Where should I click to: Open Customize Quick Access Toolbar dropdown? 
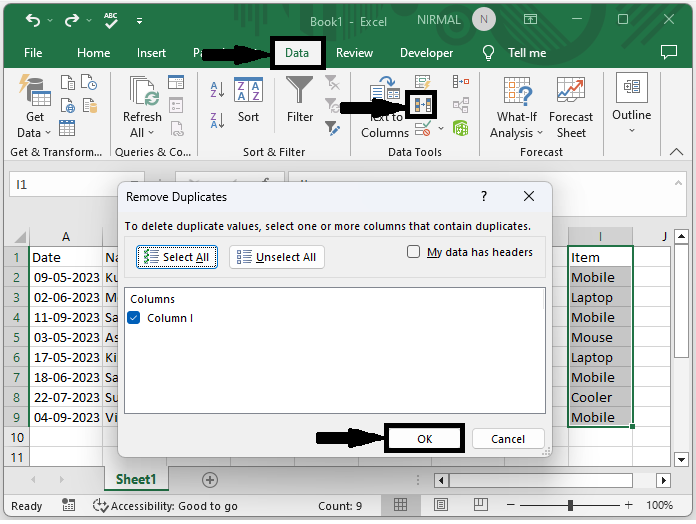[x=139, y=20]
